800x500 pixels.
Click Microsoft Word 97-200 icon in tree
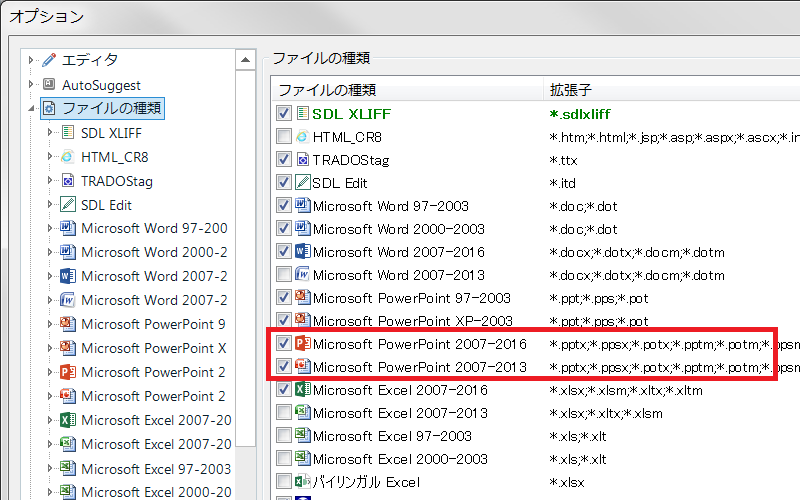(68, 228)
